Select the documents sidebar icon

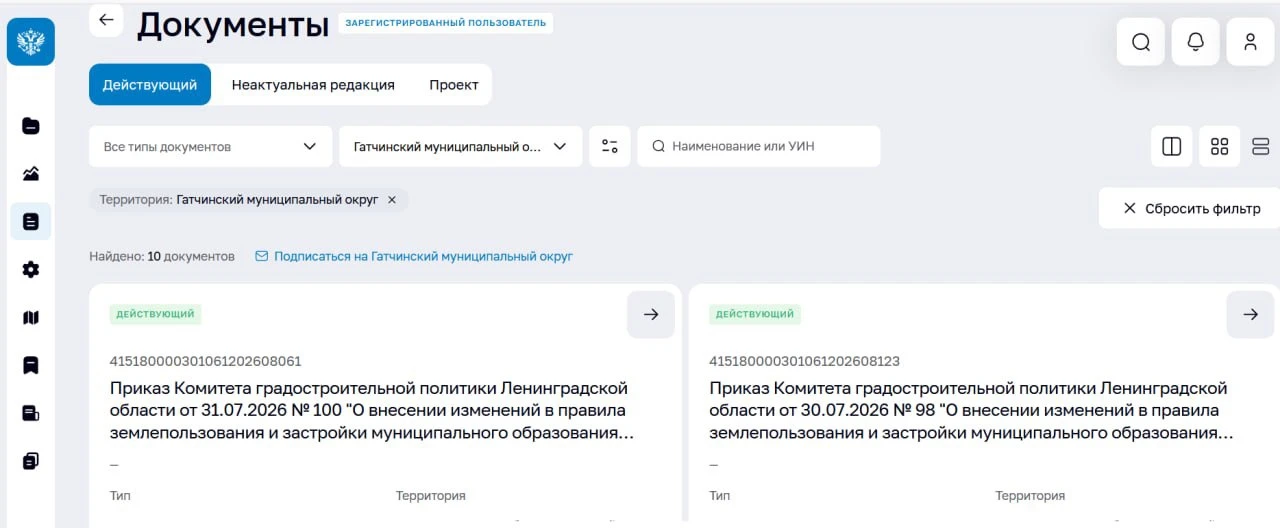click(31, 221)
